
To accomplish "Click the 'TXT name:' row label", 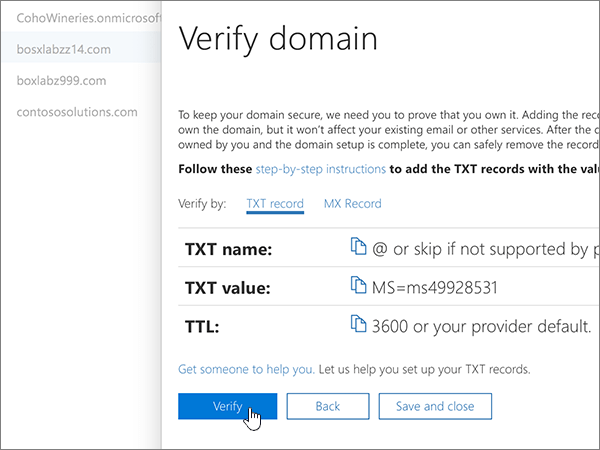I will [x=229, y=249].
